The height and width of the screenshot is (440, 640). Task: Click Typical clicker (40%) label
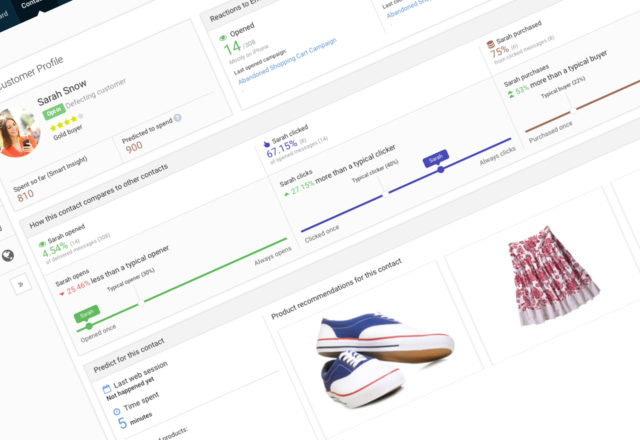(x=375, y=170)
